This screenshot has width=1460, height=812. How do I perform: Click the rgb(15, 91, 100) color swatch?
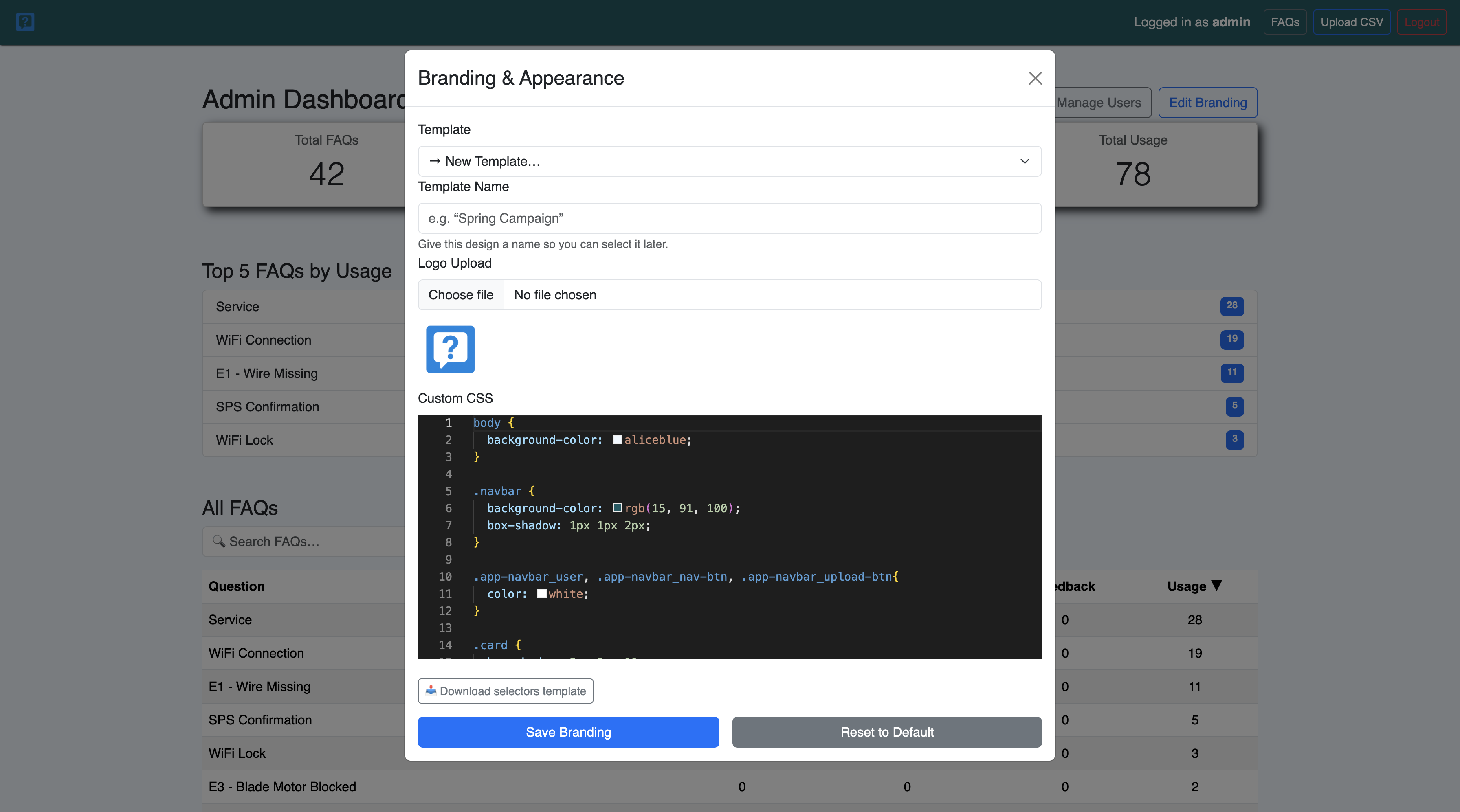click(617, 508)
